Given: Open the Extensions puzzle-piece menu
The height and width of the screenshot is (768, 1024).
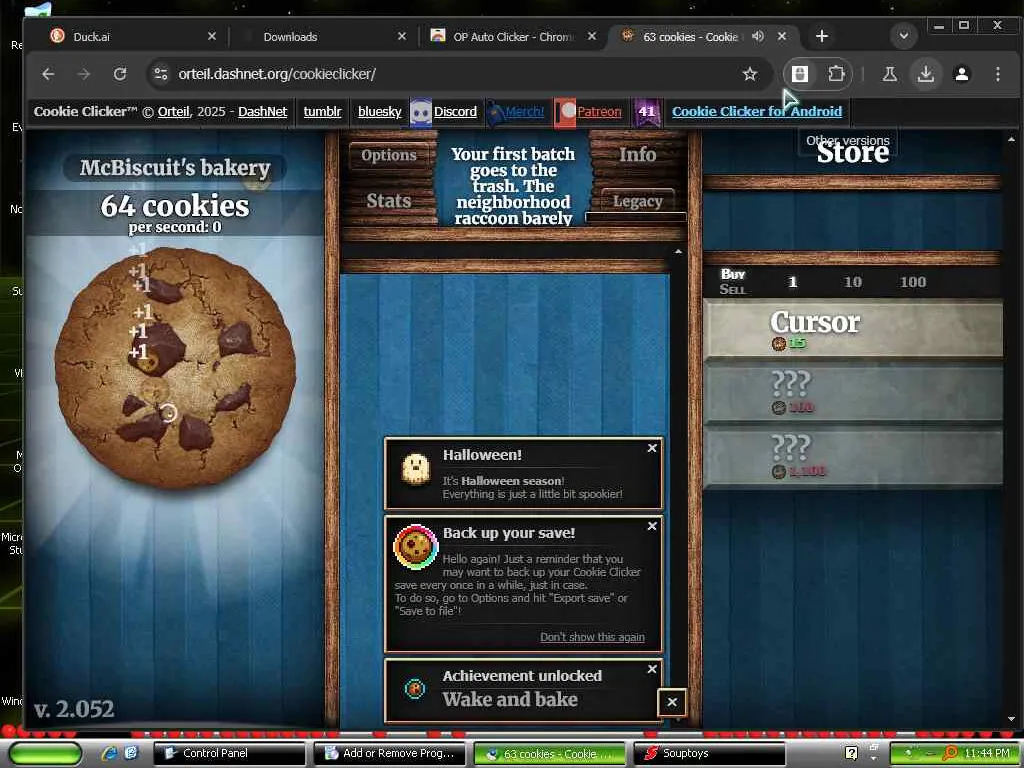Looking at the screenshot, I should (836, 74).
